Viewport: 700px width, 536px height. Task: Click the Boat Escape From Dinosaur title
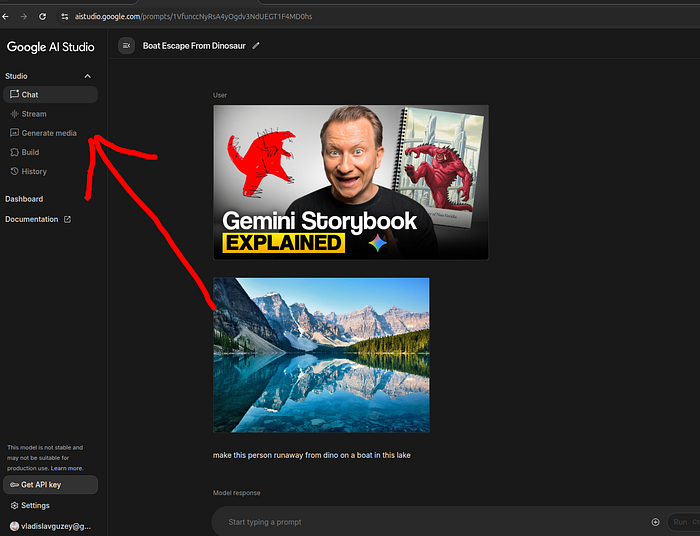pos(194,46)
